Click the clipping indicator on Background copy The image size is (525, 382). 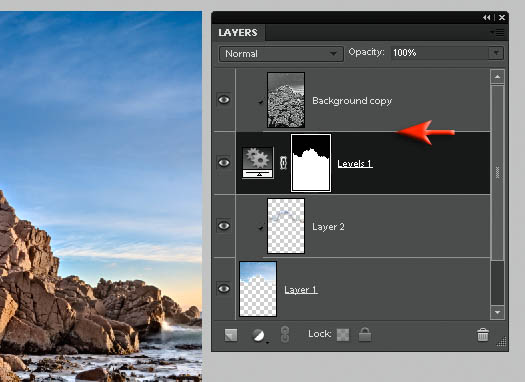260,101
